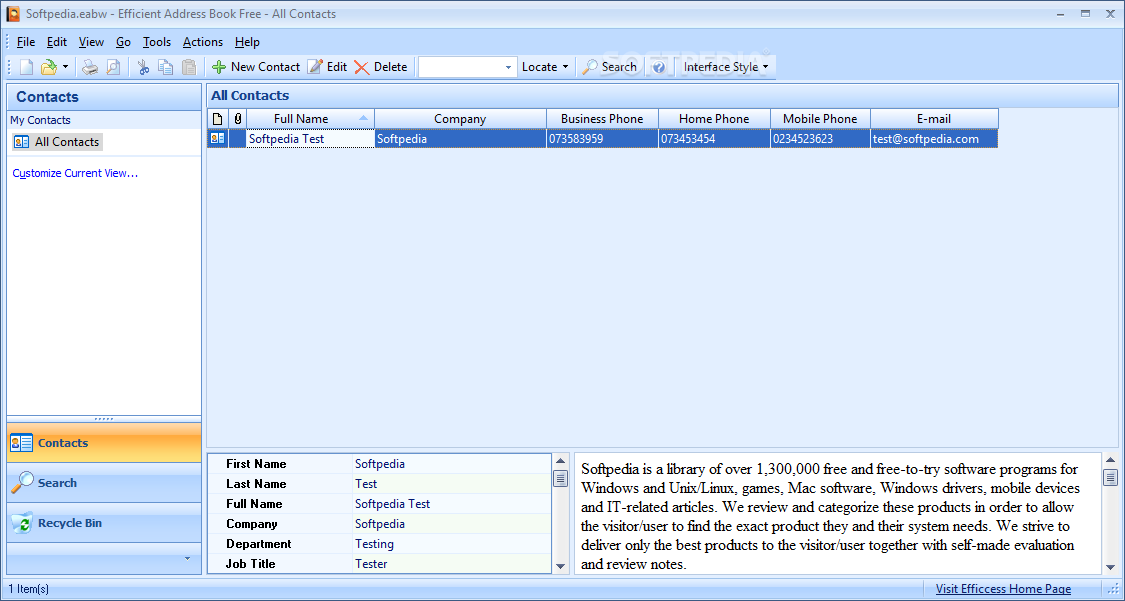This screenshot has width=1125, height=601.
Task: Click the notes pane scrollbar thumb
Action: [x=1110, y=478]
